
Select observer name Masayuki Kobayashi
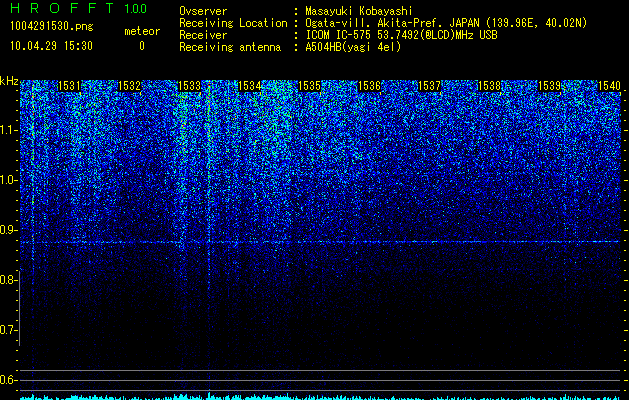pos(359,12)
